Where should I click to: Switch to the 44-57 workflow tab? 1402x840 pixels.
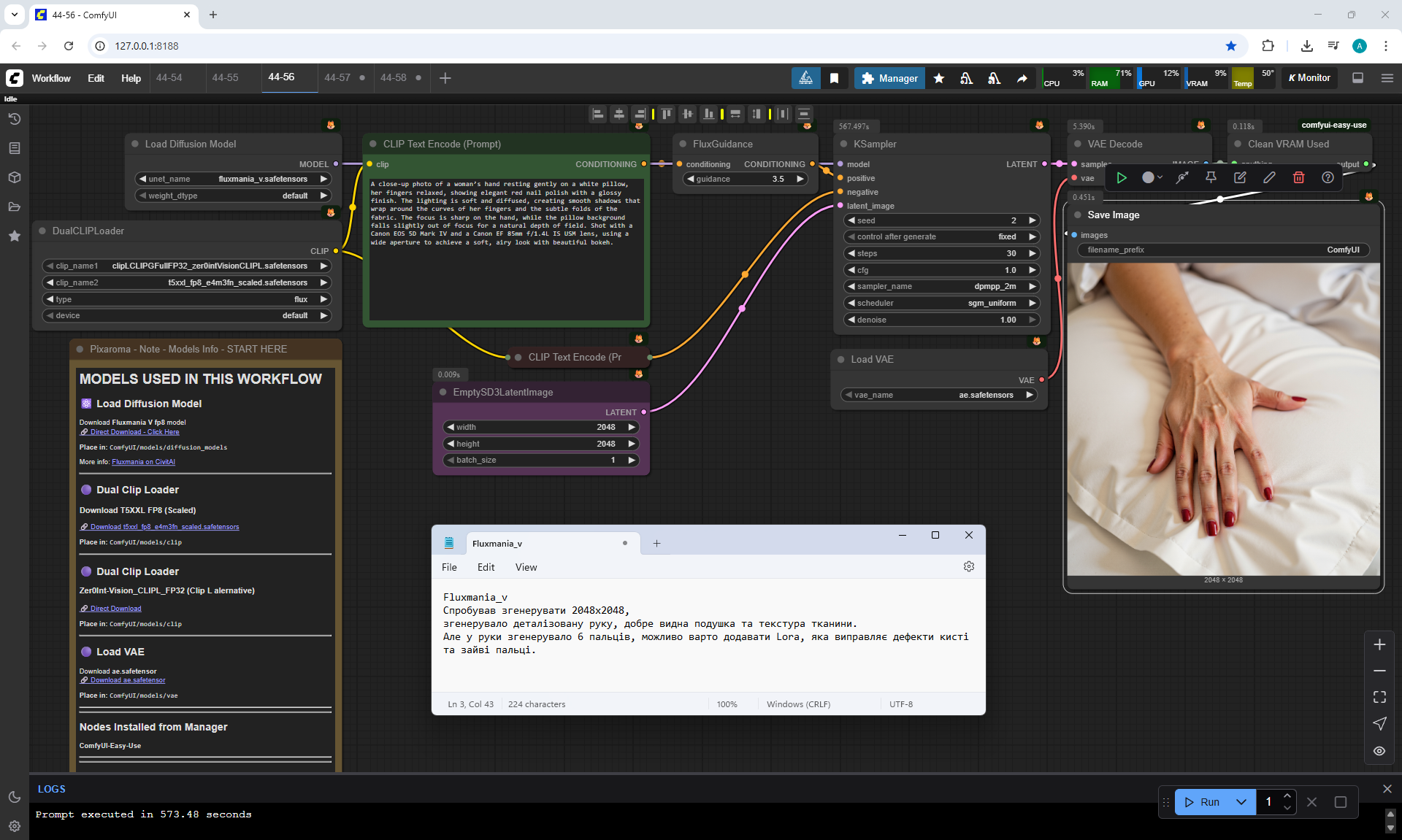pyautogui.click(x=337, y=77)
